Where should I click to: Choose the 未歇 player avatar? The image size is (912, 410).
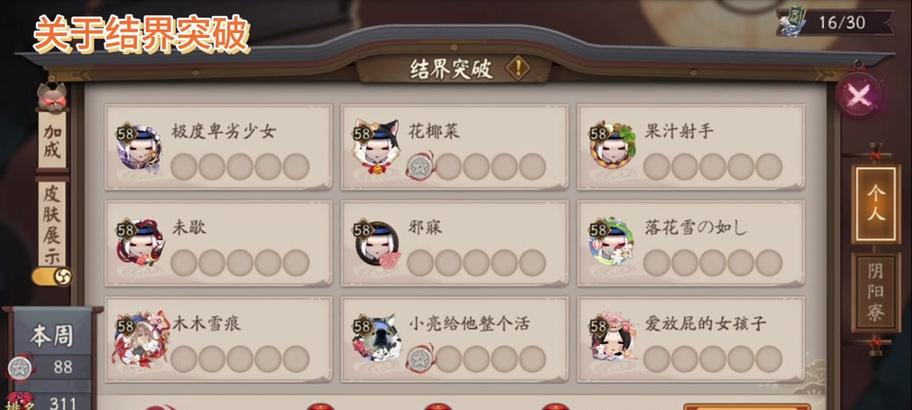pyautogui.click(x=140, y=243)
